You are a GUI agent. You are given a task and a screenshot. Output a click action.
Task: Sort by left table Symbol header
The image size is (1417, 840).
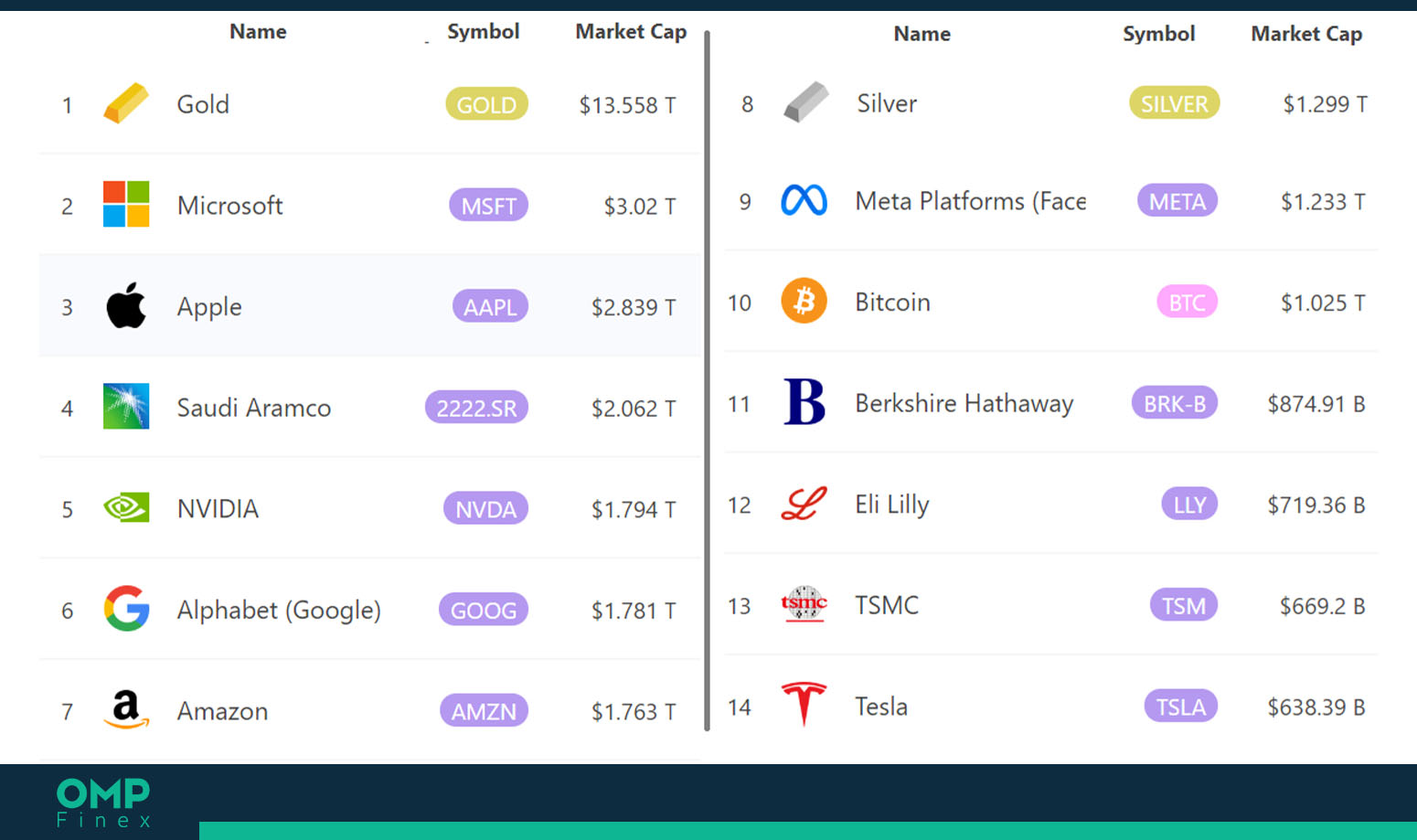(483, 31)
